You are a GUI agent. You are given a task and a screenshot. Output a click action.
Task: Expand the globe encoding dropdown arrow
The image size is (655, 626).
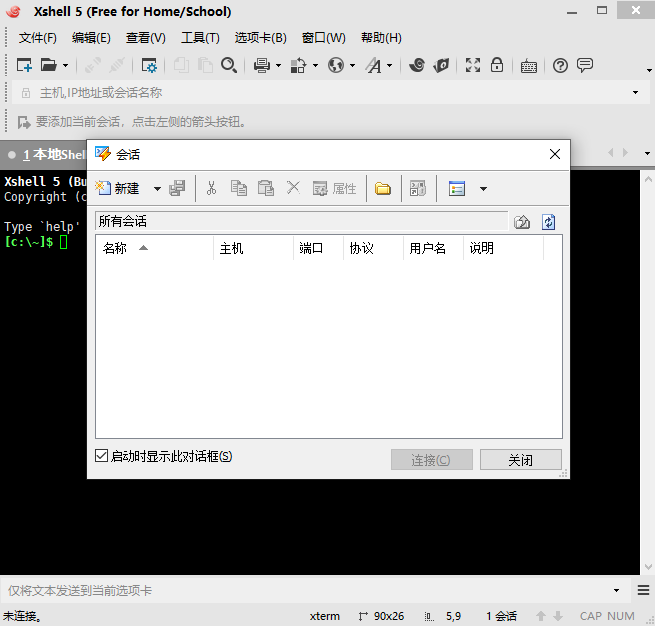[x=353, y=66]
